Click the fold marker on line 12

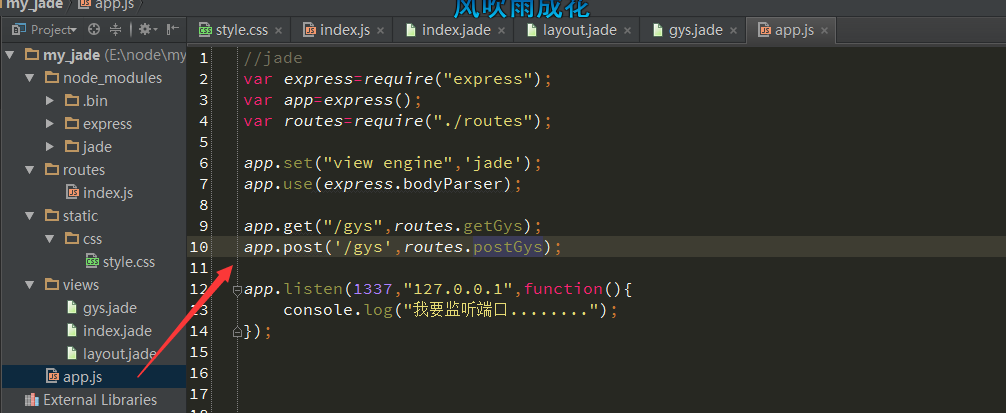[237, 290]
